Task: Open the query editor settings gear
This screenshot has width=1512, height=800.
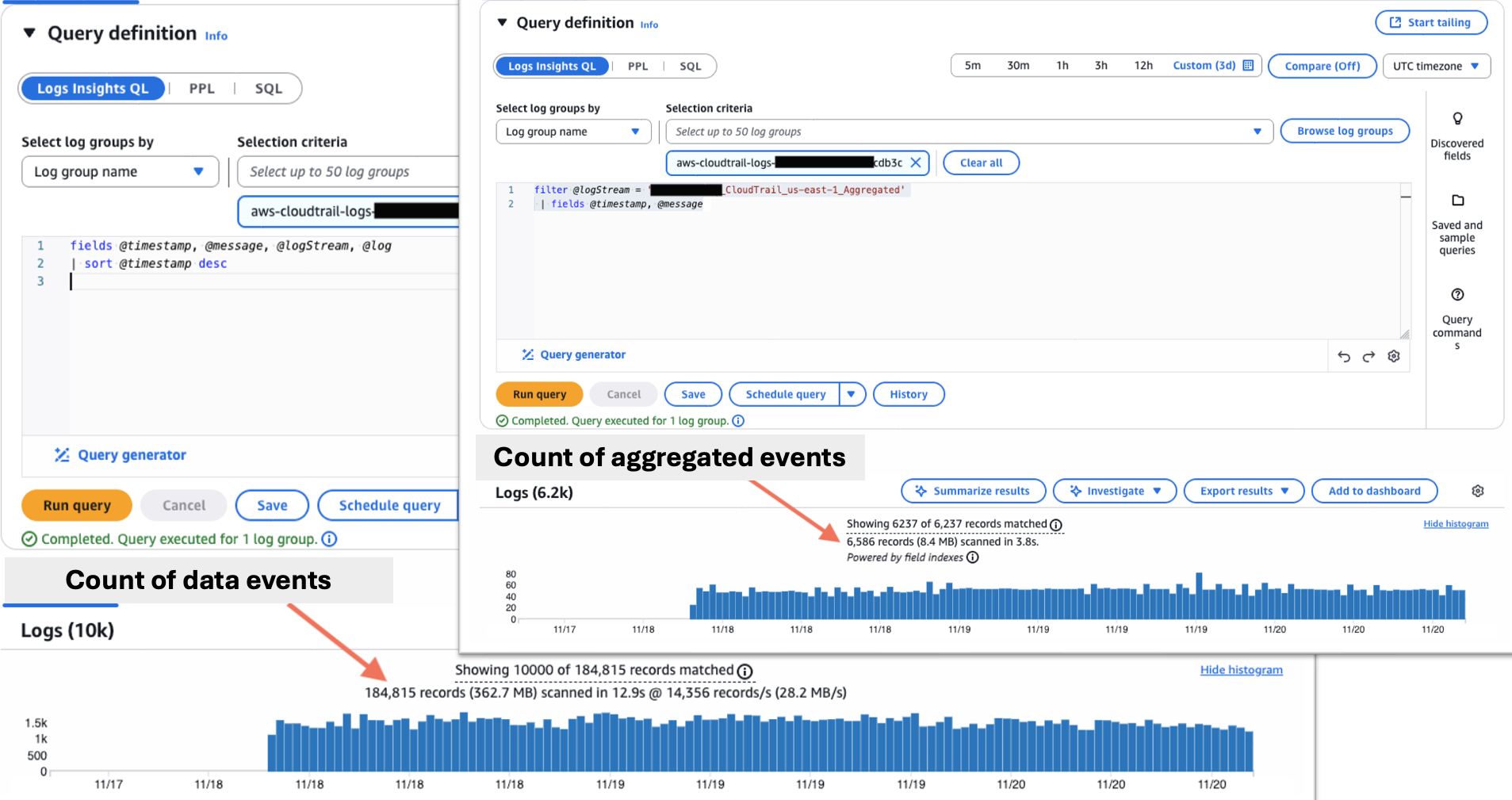Action: 1394,356
